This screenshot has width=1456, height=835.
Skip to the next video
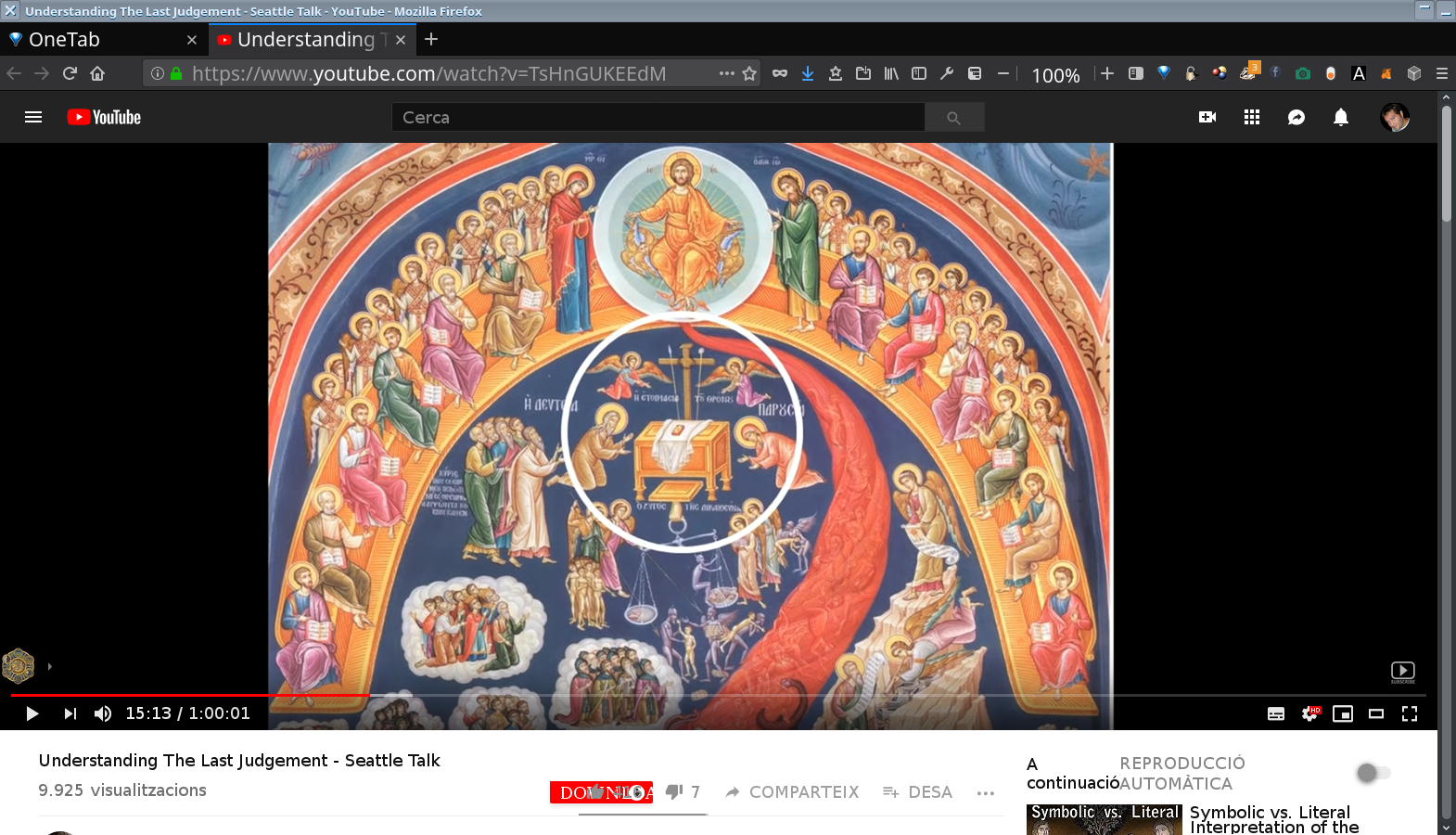(70, 713)
